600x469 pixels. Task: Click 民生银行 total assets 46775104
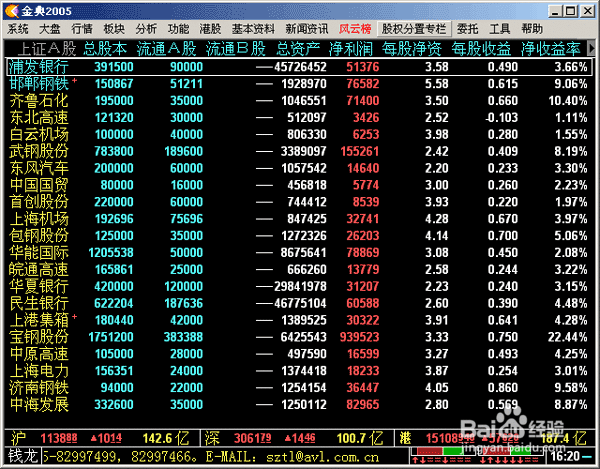(x=300, y=303)
